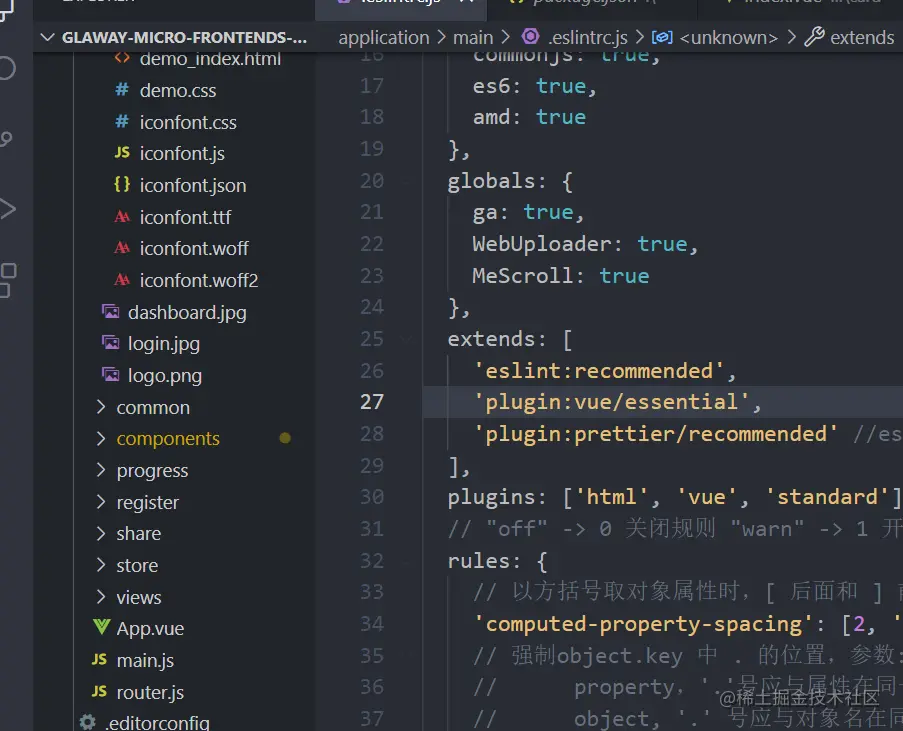Open Extensions view in activity bar
Image resolution: width=903 pixels, height=731 pixels.
point(7,280)
